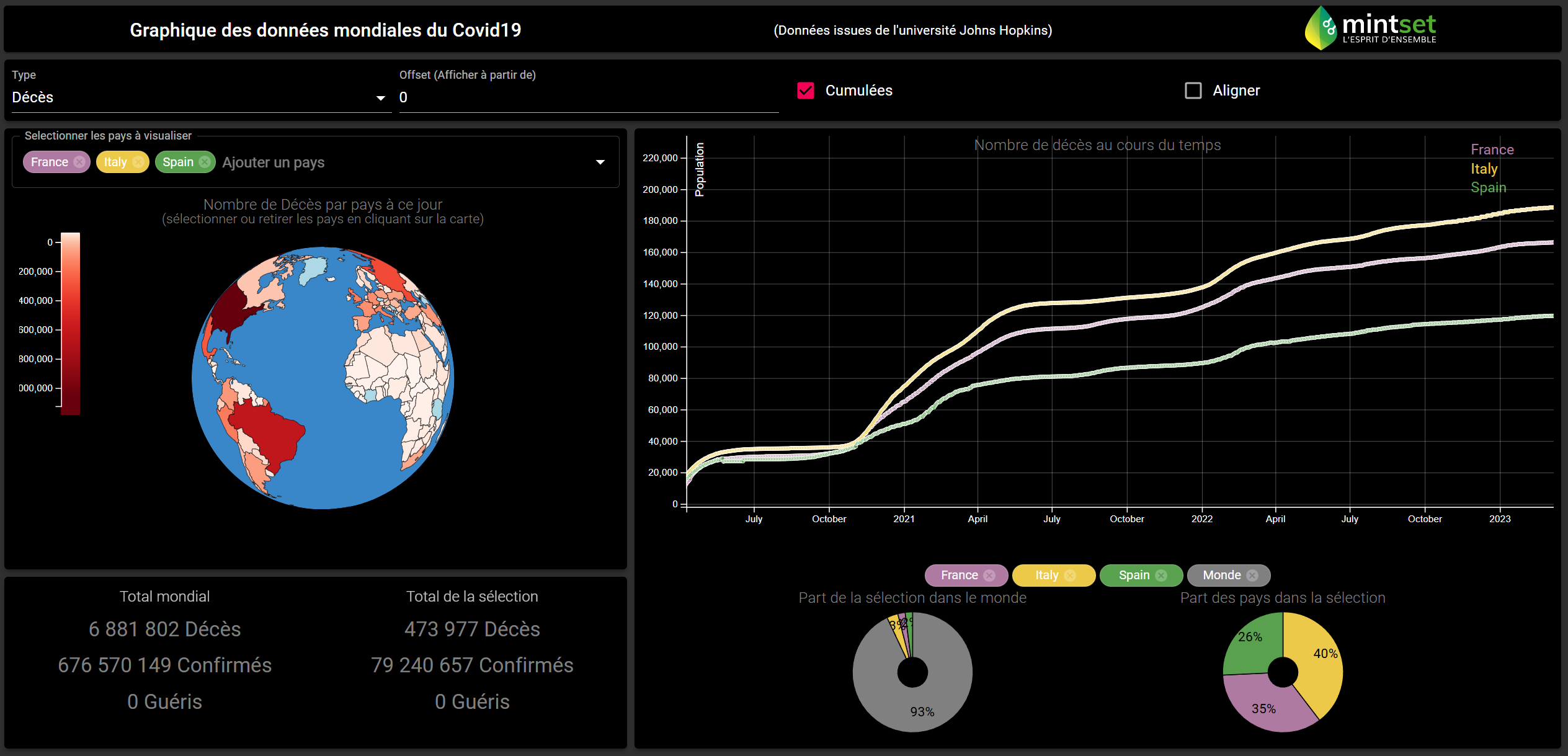1568x756 pixels.
Task: Click the red color scale legend bar
Action: [x=70, y=322]
